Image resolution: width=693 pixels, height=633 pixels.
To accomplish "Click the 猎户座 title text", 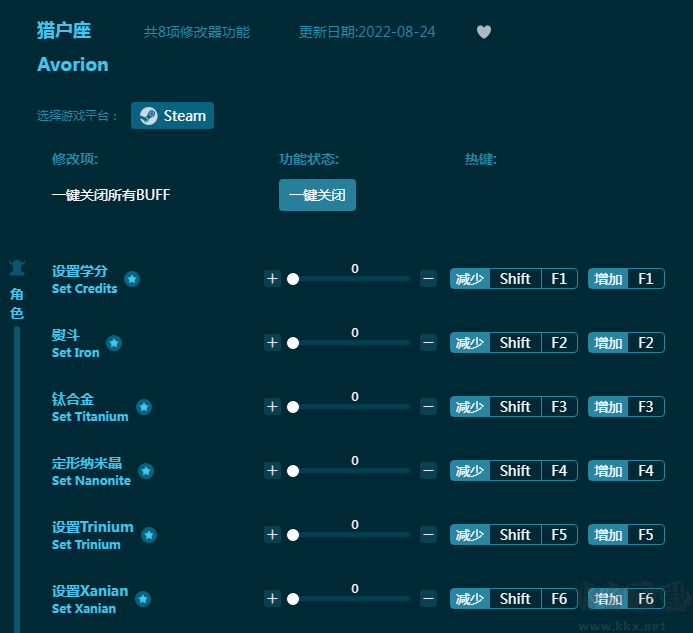I will pyautogui.click(x=64, y=31).
